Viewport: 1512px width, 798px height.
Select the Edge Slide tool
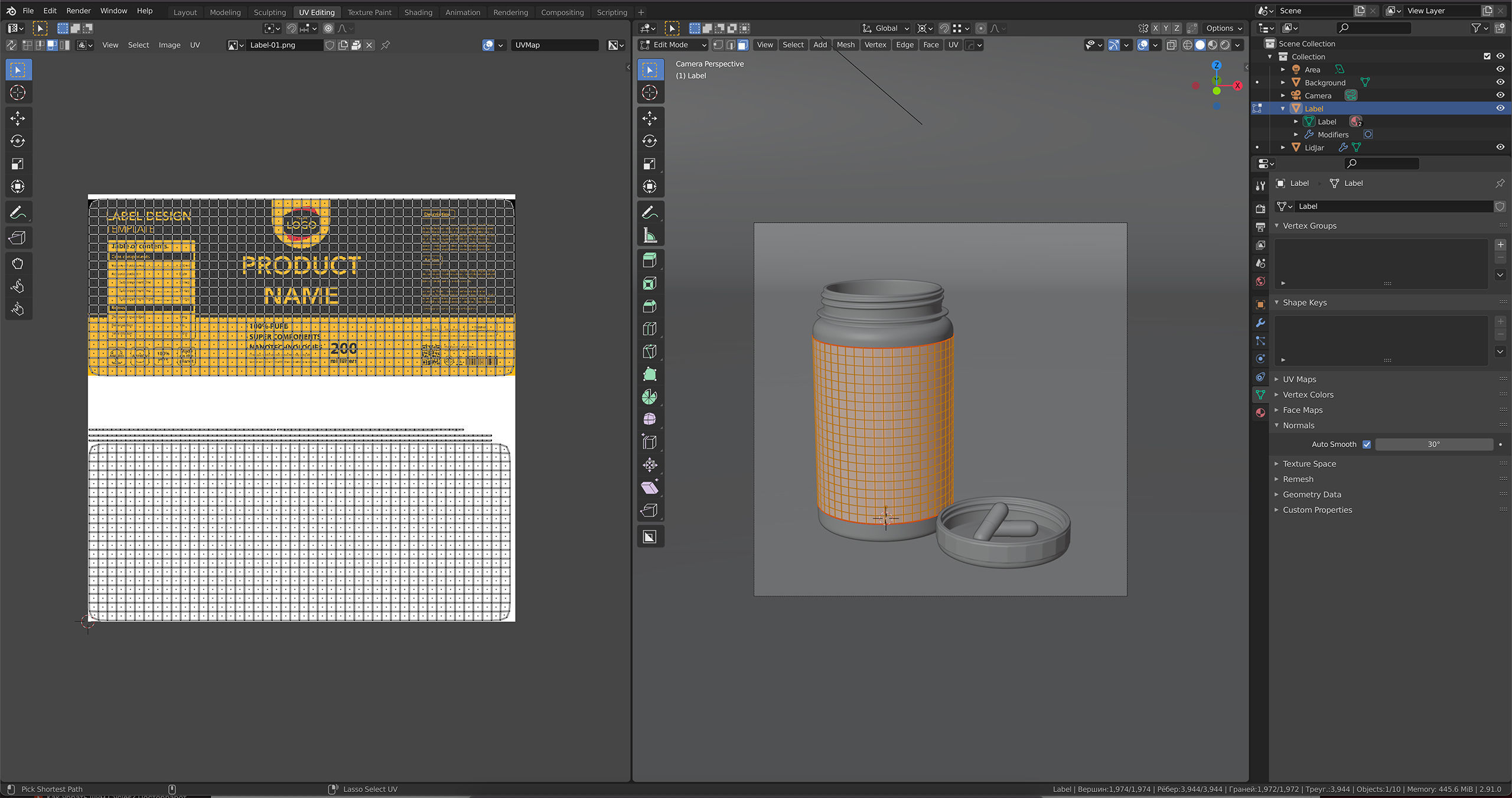pos(650,442)
